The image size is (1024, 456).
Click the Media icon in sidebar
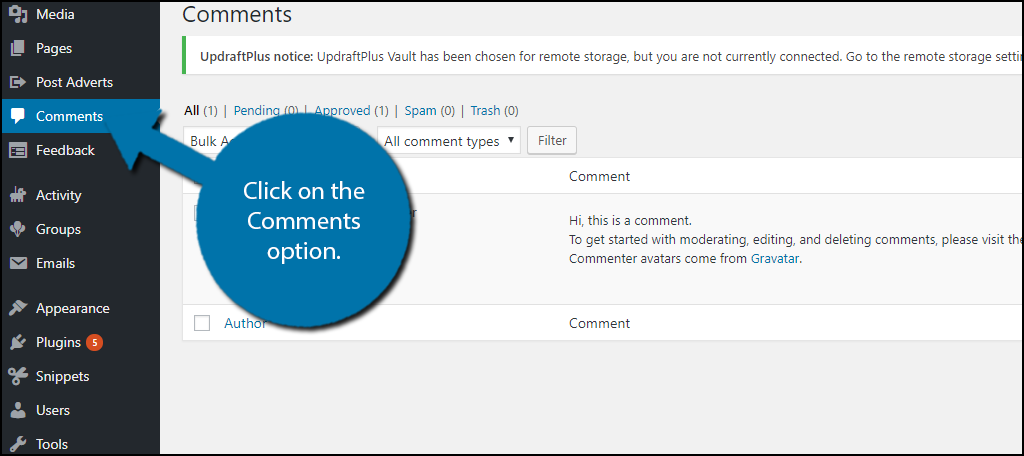(18, 14)
